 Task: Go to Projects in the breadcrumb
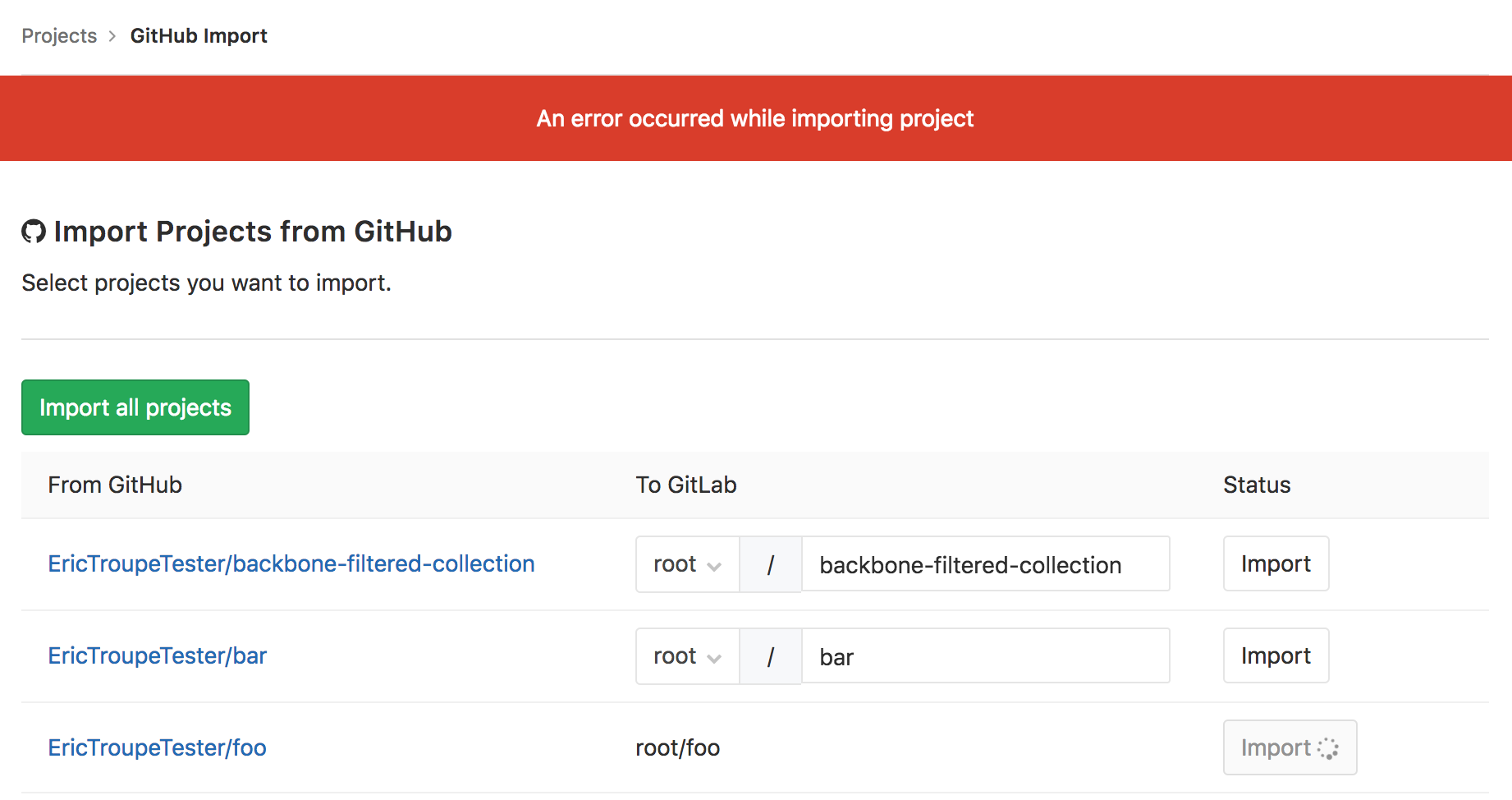(59, 36)
